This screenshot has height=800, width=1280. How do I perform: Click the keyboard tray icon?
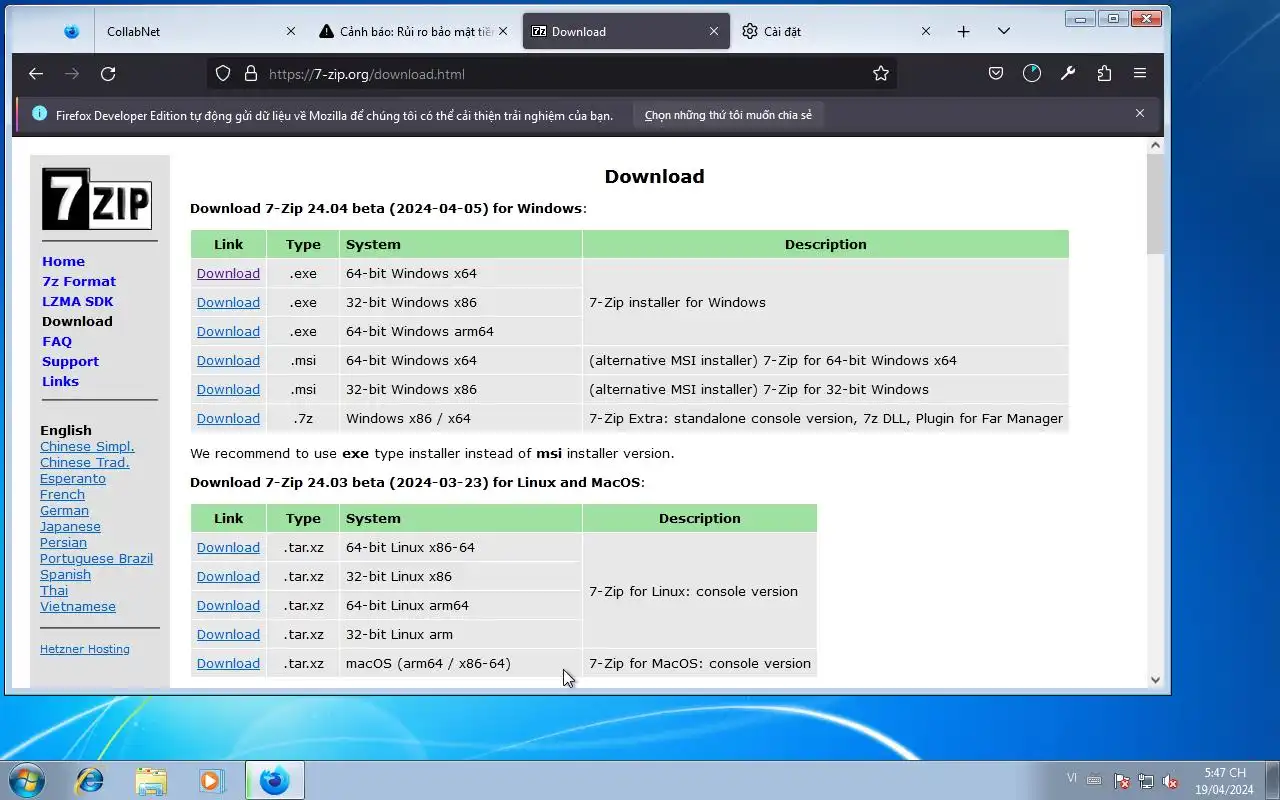pos(1094,781)
